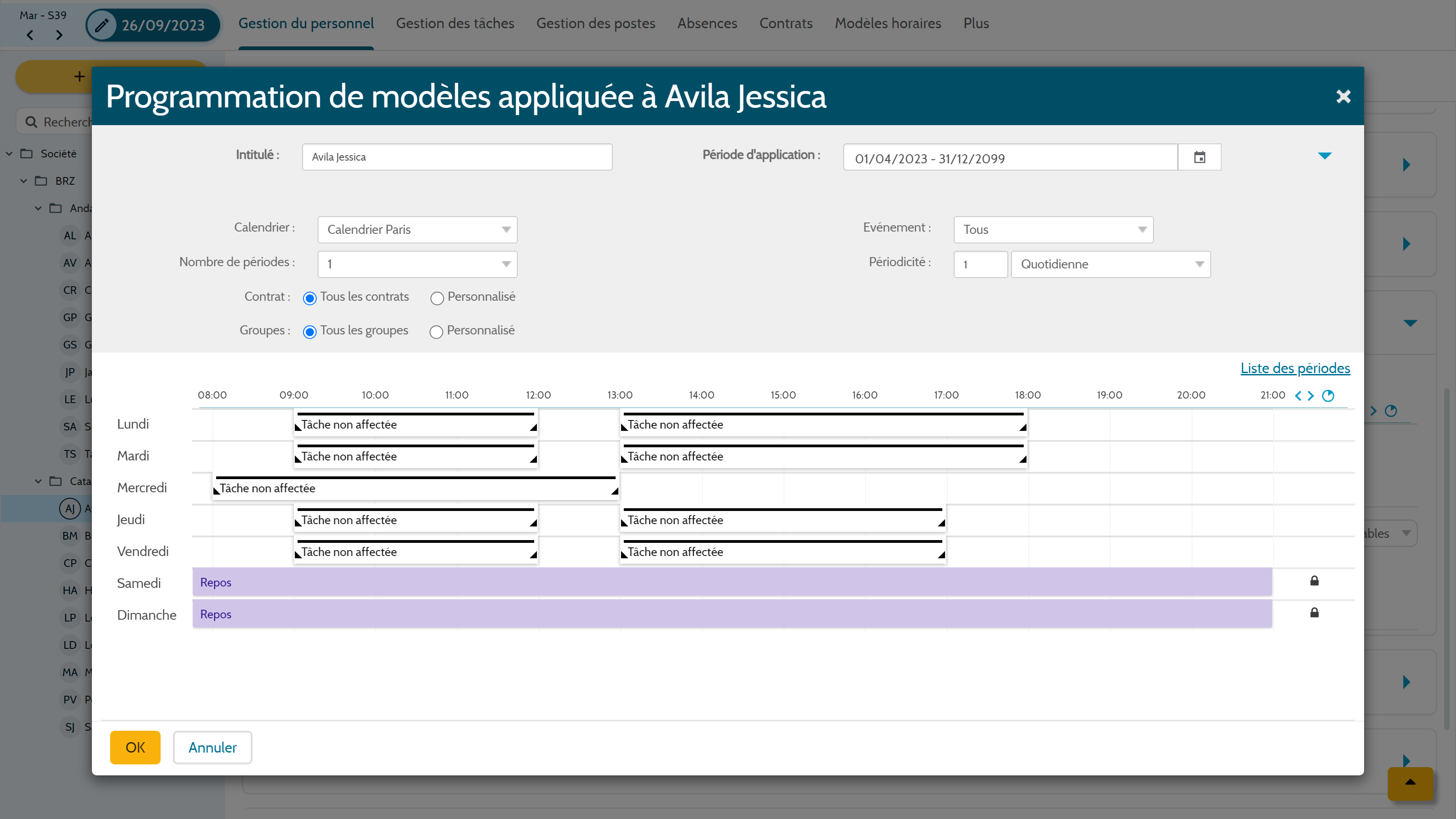Click the search magnifier icon
The height and width of the screenshot is (819, 1456).
click(31, 122)
